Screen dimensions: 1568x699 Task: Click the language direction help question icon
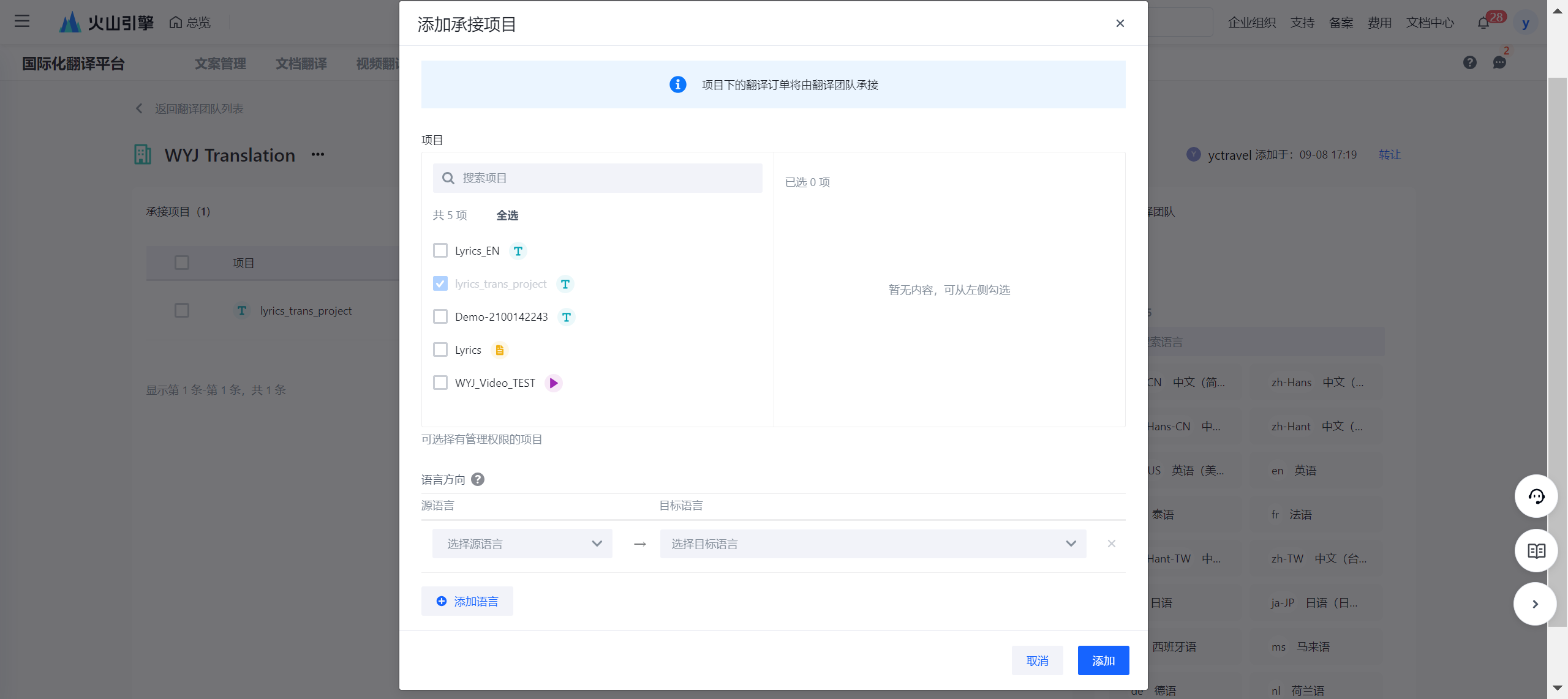(x=478, y=479)
